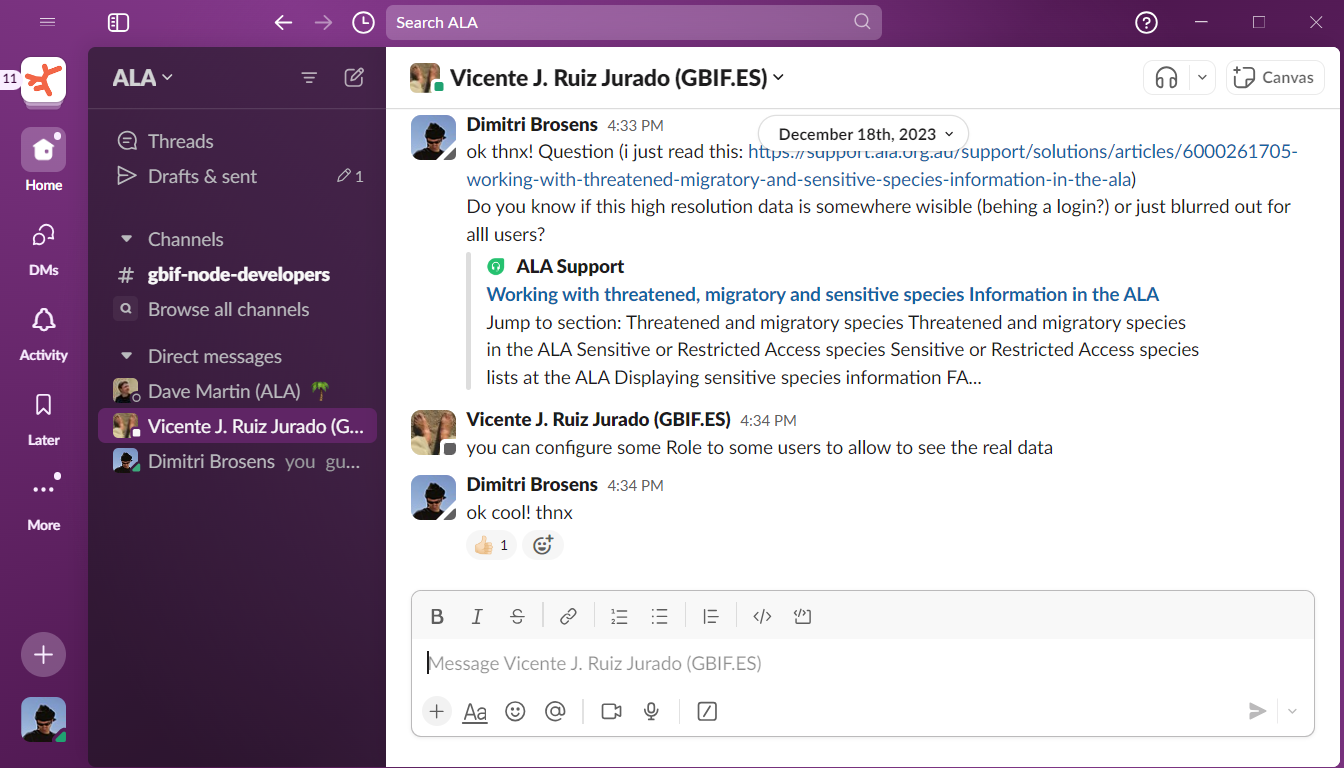Open Dimitri Brosens avatar at 4:33 PM

tap(433, 137)
